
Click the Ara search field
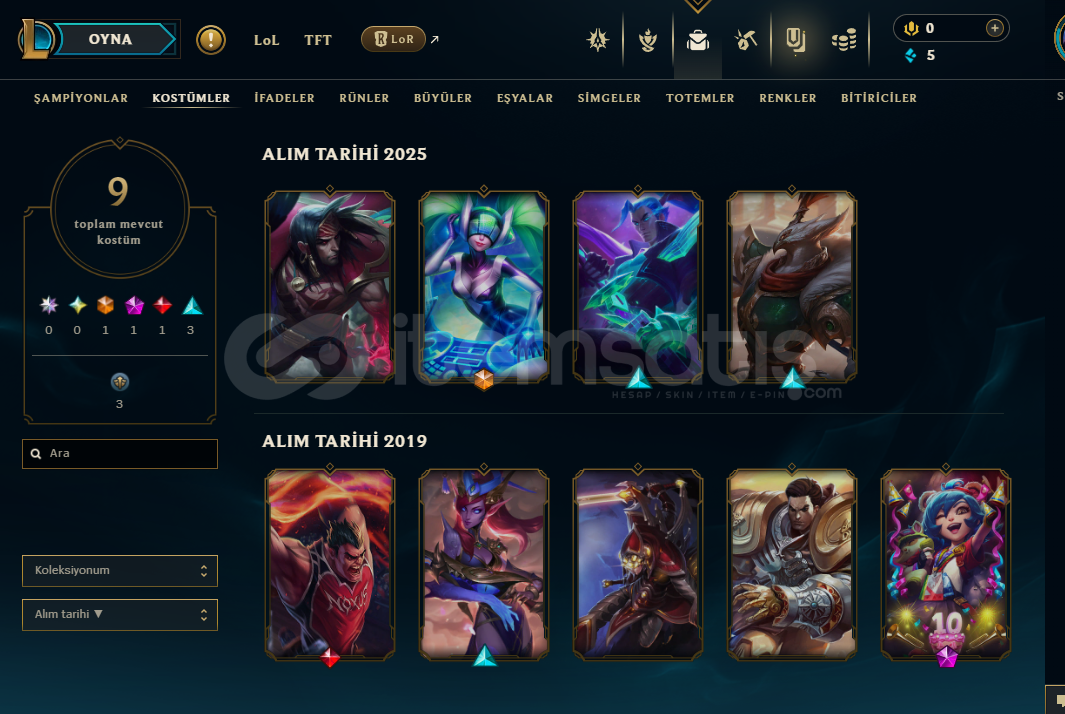pos(120,454)
